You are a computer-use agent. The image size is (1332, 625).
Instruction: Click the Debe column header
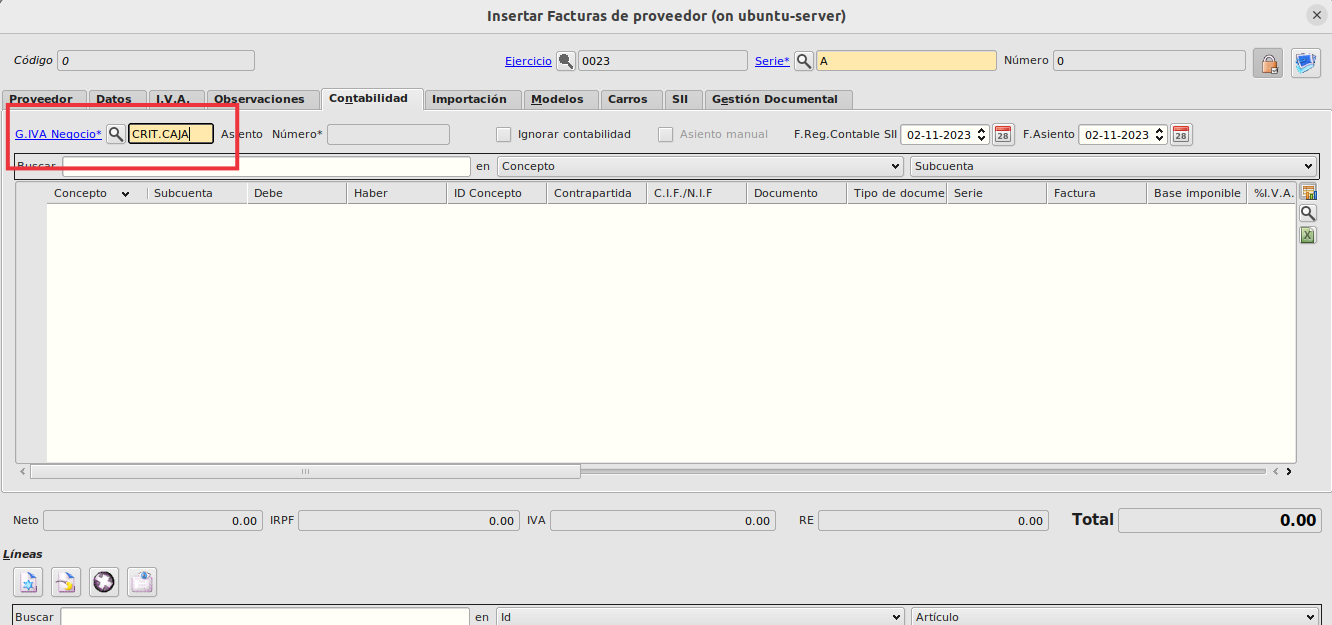coord(297,193)
